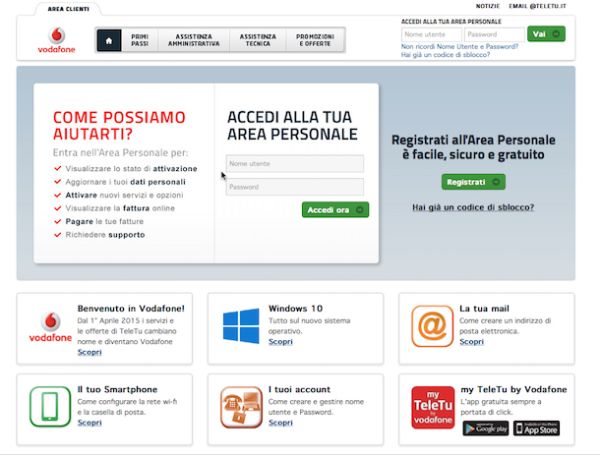The image size is (600, 456).
Task: Click the my TeleTu app icon
Action: point(432,406)
